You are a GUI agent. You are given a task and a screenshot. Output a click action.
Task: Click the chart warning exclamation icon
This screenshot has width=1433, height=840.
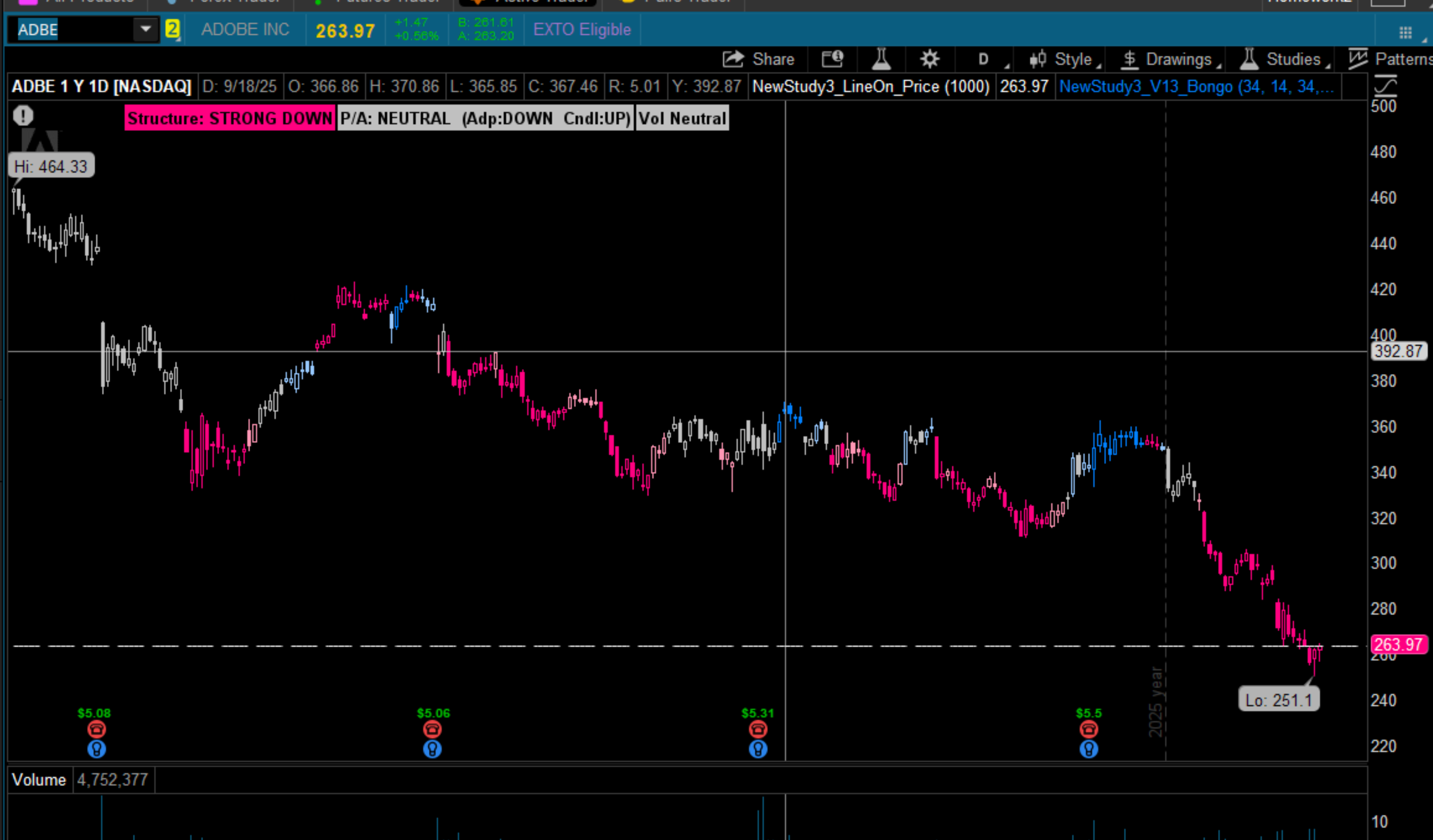[x=23, y=116]
